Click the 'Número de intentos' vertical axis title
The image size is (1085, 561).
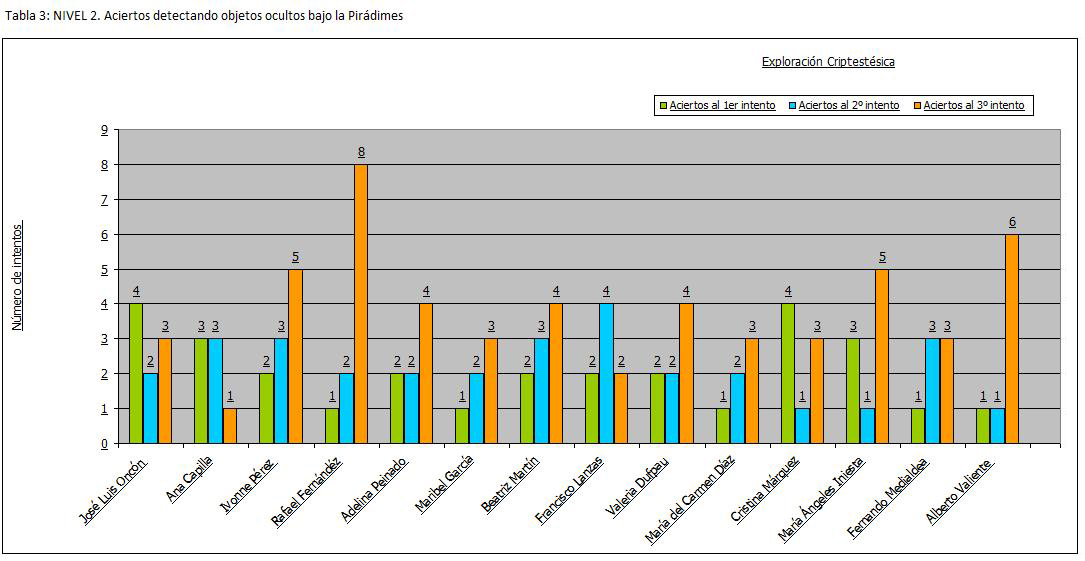(x=18, y=277)
